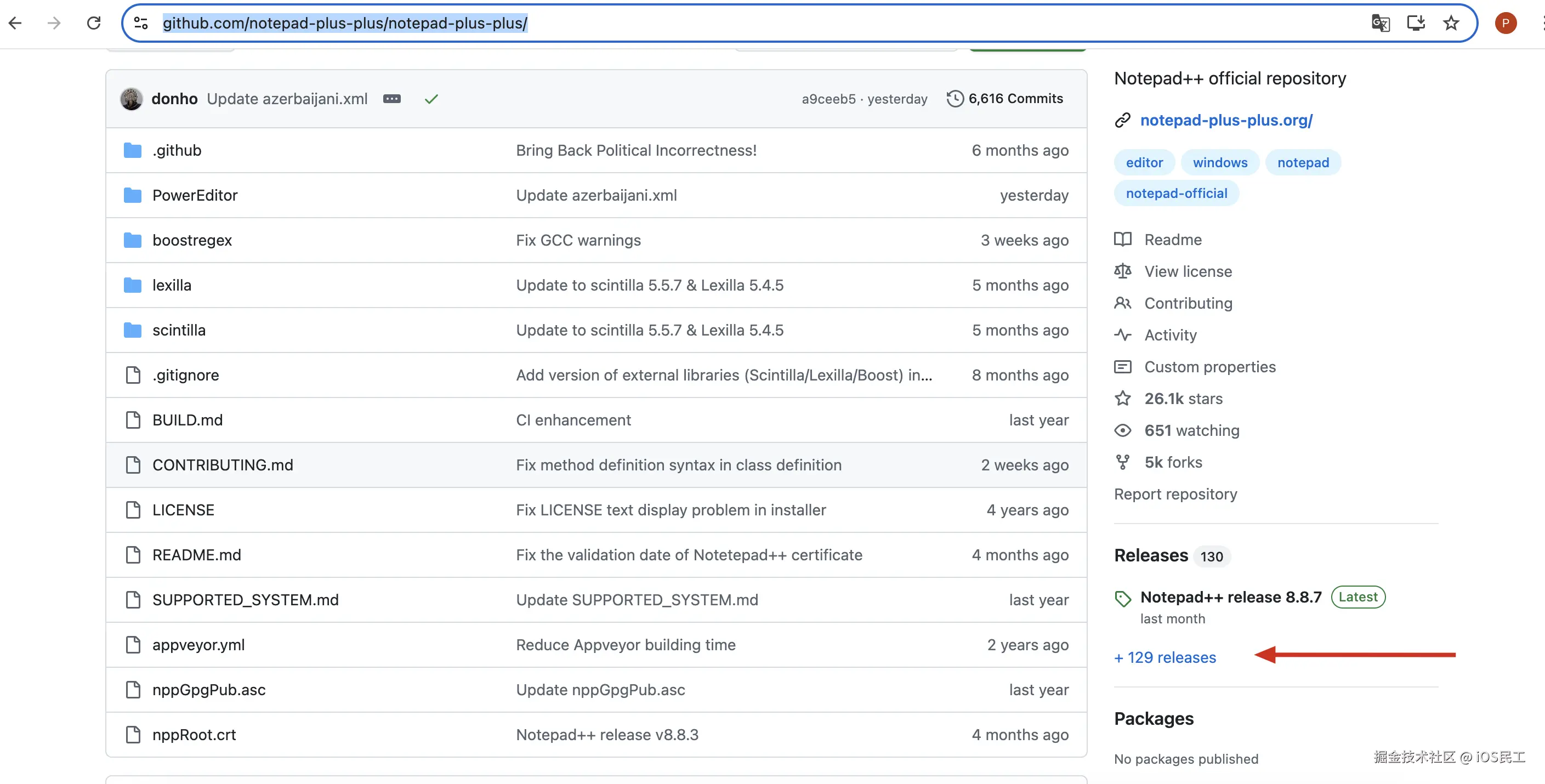Open the PowerEditor folder

194,195
